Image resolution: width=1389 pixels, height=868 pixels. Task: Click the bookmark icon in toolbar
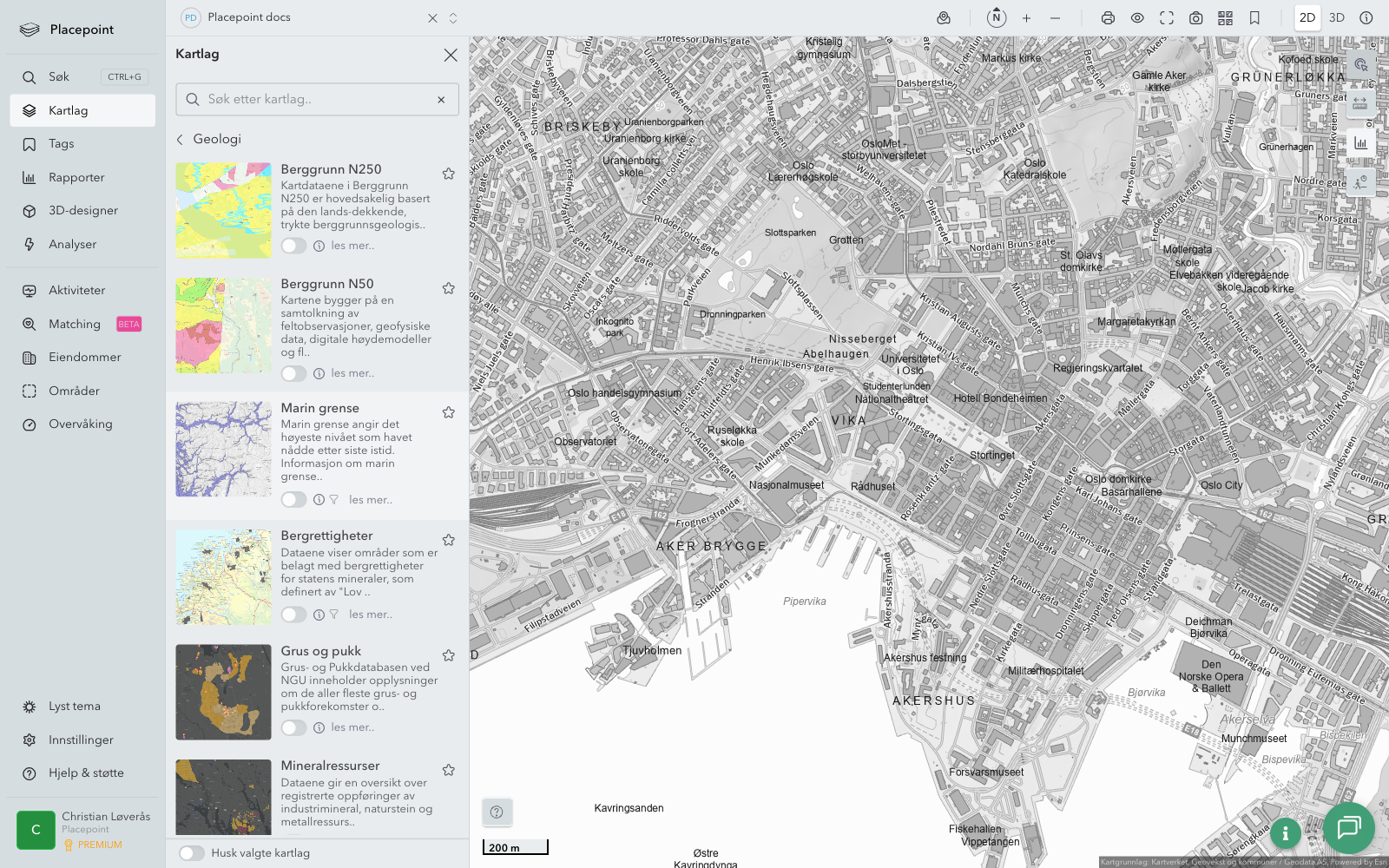(1254, 18)
